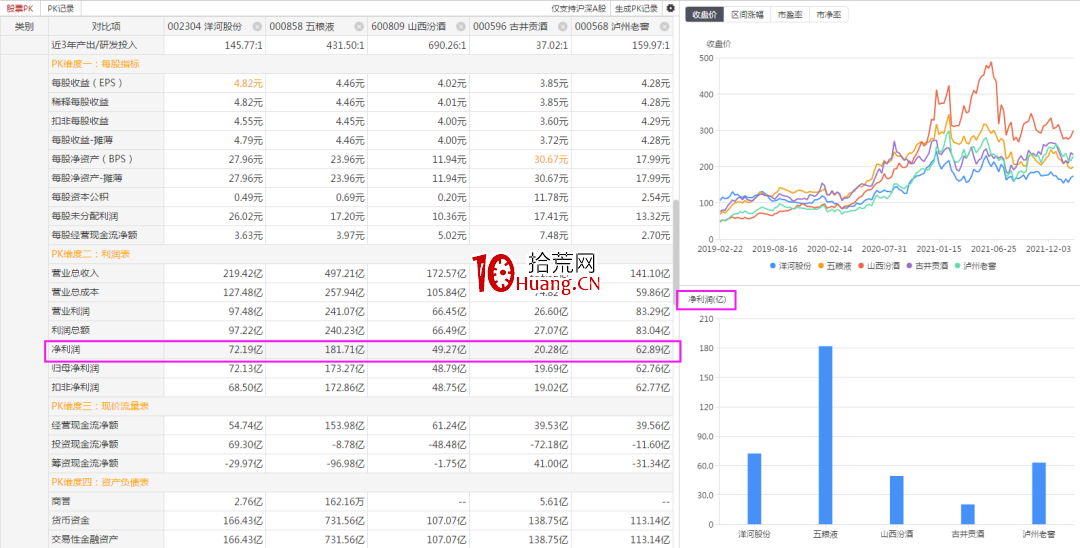Toggle 山西汾酒 legend dot in line chart
This screenshot has width=1080, height=548.
click(862, 265)
